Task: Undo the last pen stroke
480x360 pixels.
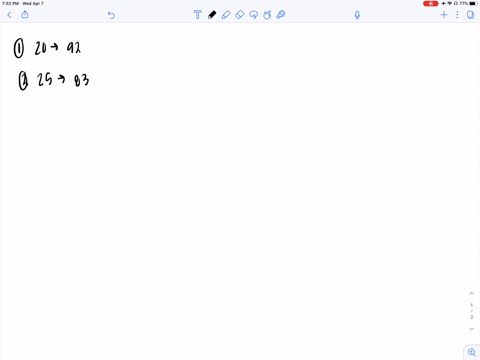Action: (111, 15)
